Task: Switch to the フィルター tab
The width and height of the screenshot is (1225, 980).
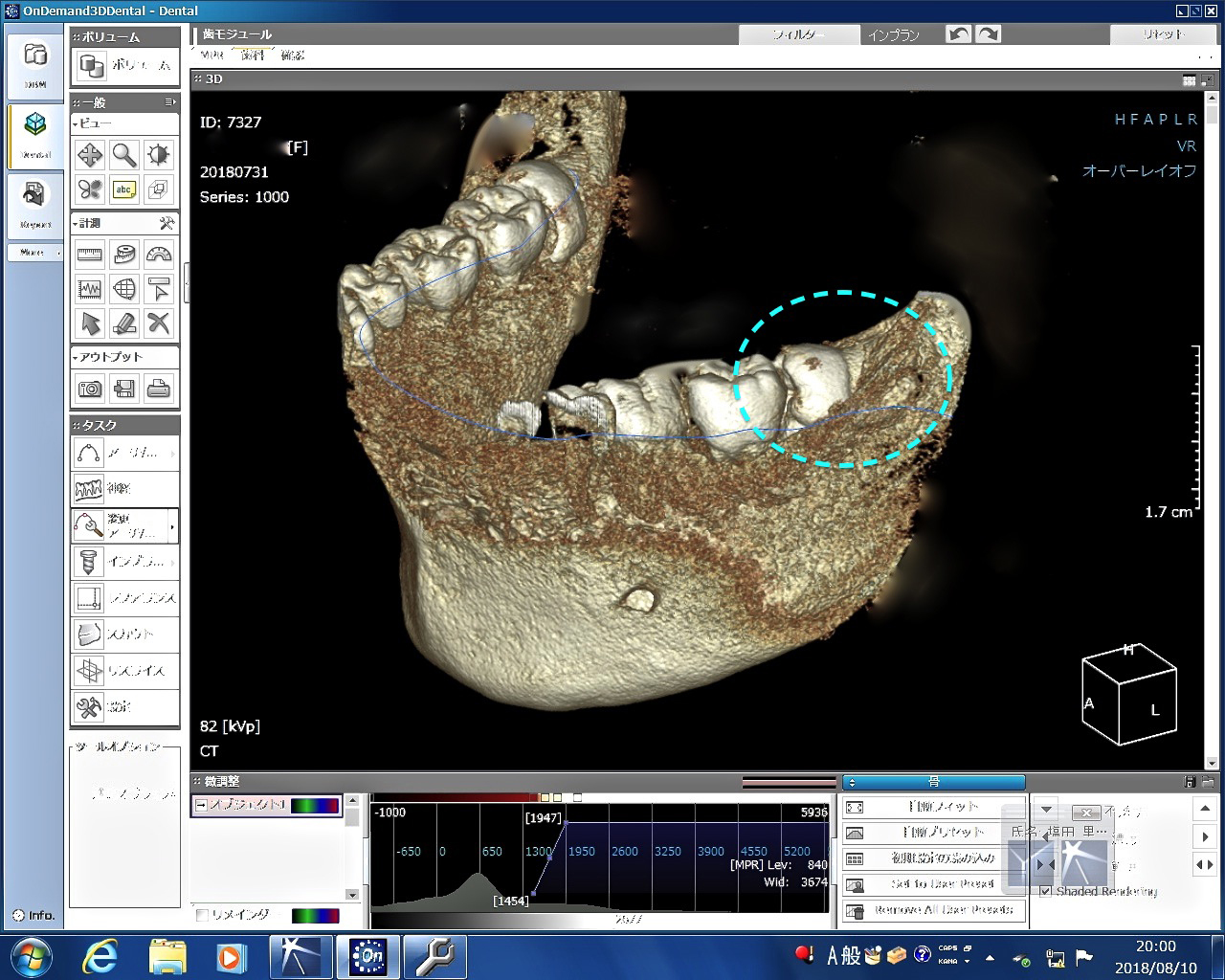Action: coord(799,35)
